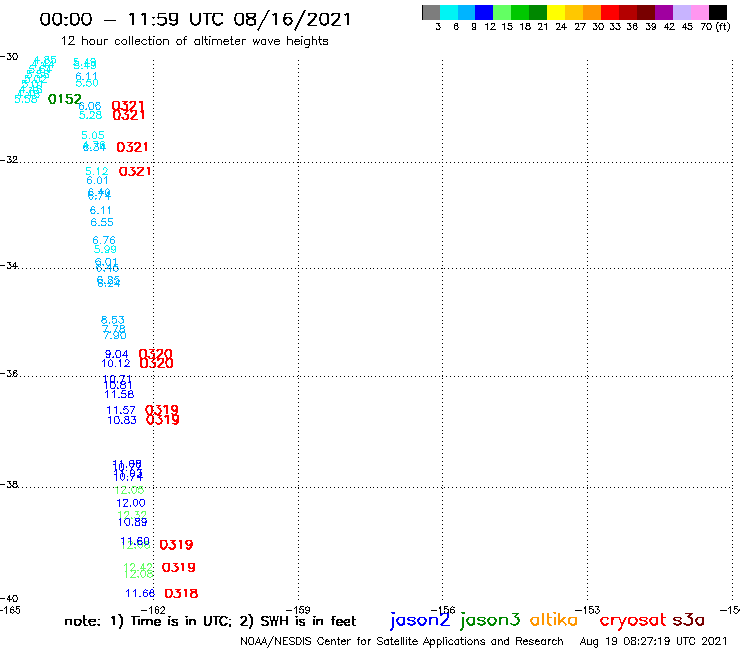740x650 pixels.
Task: Select the 12.00 wave height reading
Action: coord(131,503)
